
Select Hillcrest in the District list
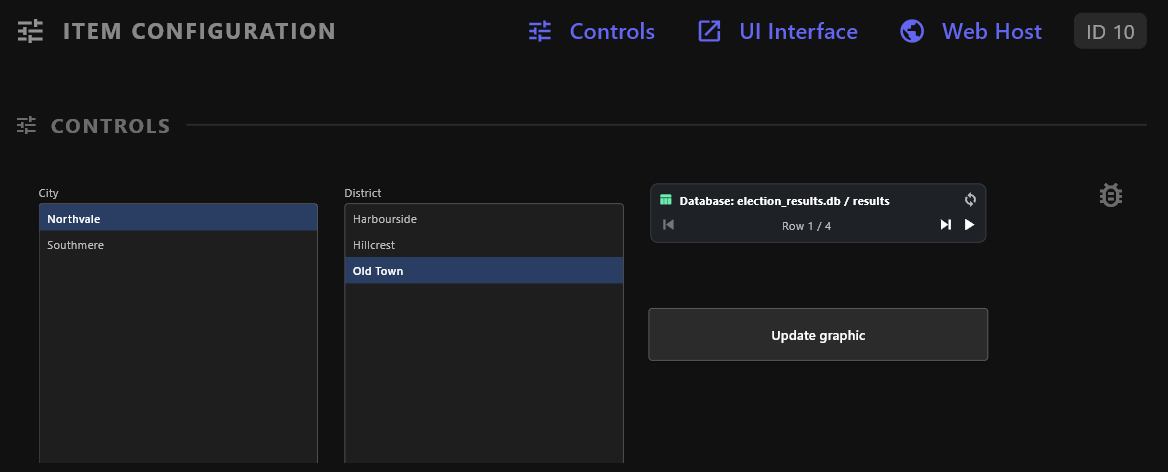click(483, 245)
